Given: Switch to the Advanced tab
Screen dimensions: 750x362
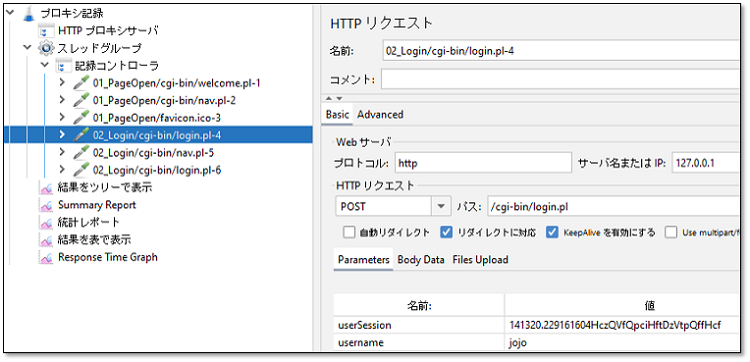Looking at the screenshot, I should (x=380, y=115).
